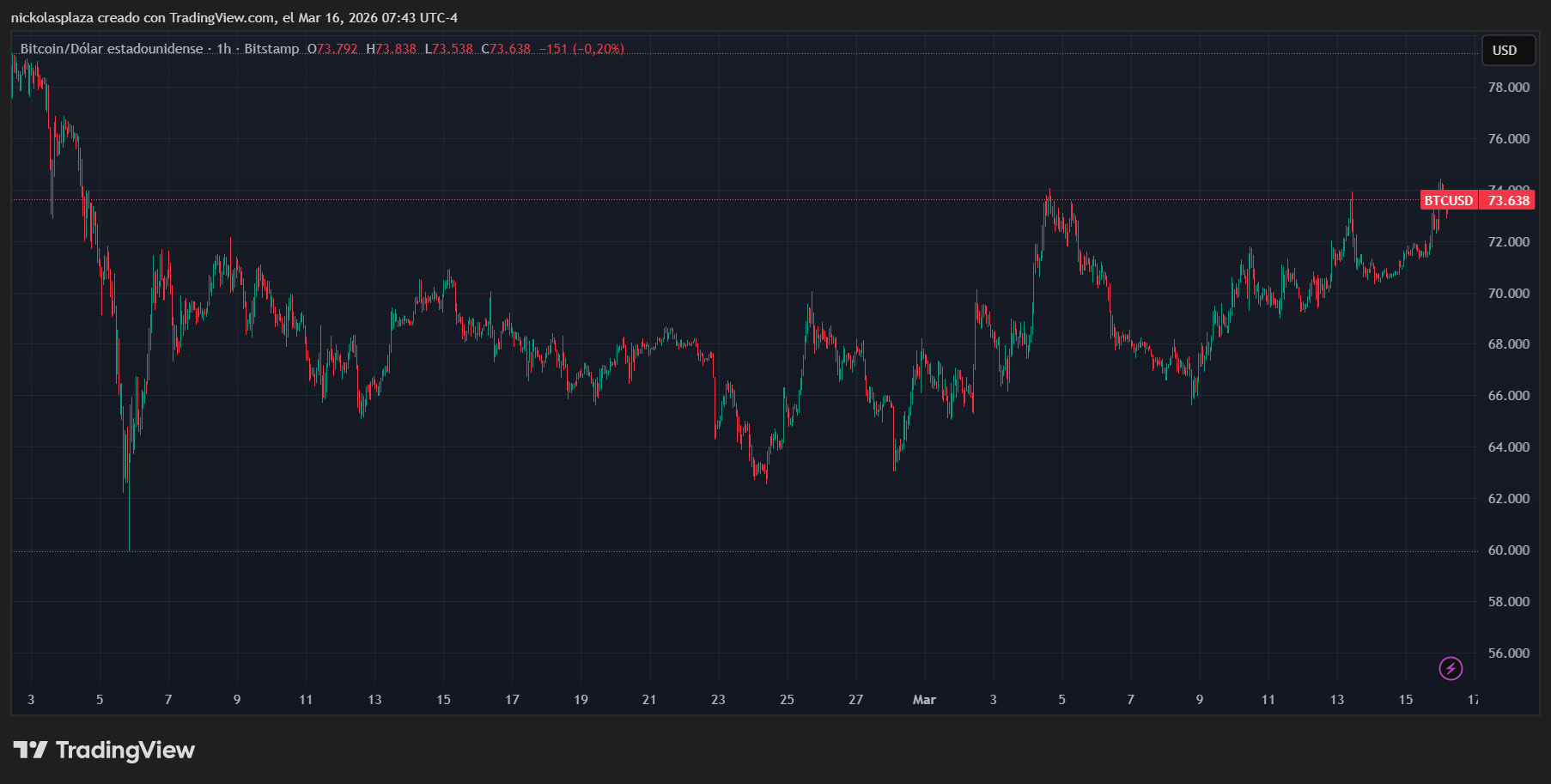The image size is (1551, 784).
Task: Click the TradingView logo at bottom left
Action: click(x=104, y=751)
